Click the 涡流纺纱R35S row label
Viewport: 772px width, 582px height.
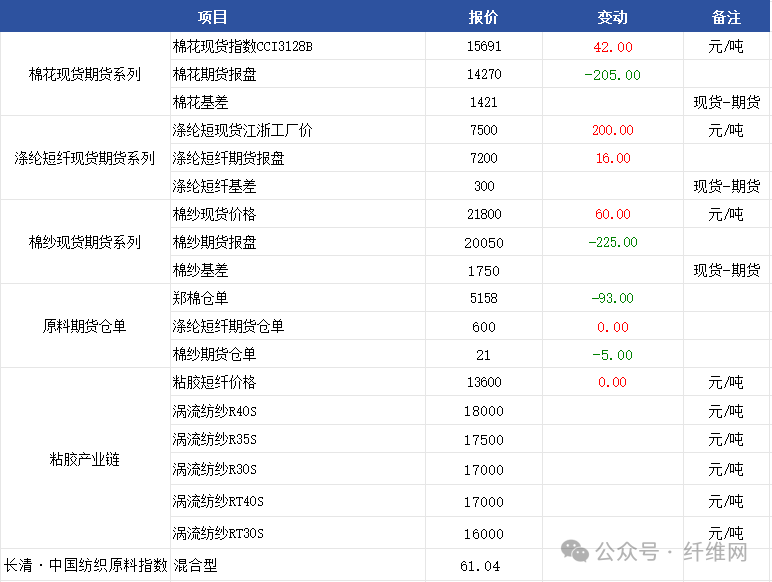pyautogui.click(x=215, y=439)
